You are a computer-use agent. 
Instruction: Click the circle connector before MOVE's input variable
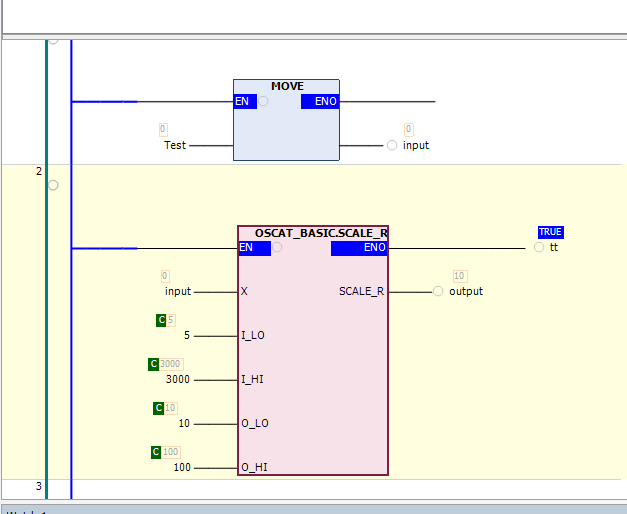[x=392, y=145]
